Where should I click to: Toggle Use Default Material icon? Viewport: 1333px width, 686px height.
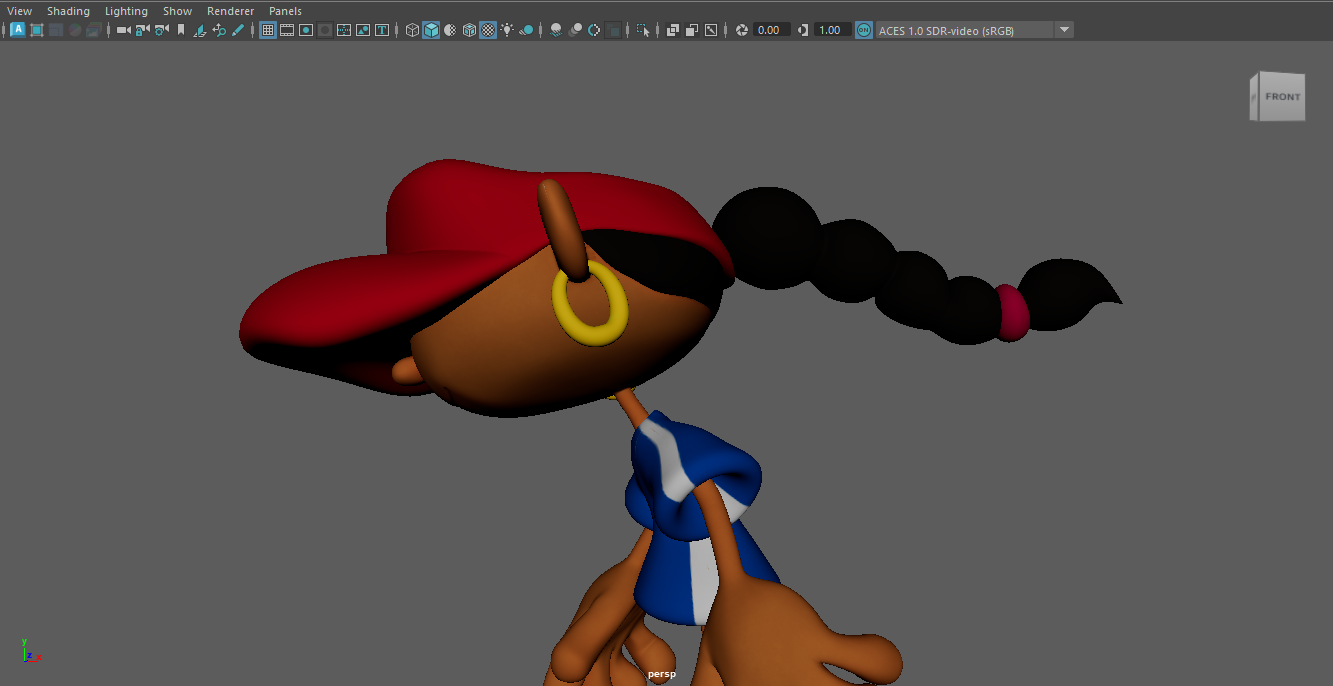click(450, 30)
